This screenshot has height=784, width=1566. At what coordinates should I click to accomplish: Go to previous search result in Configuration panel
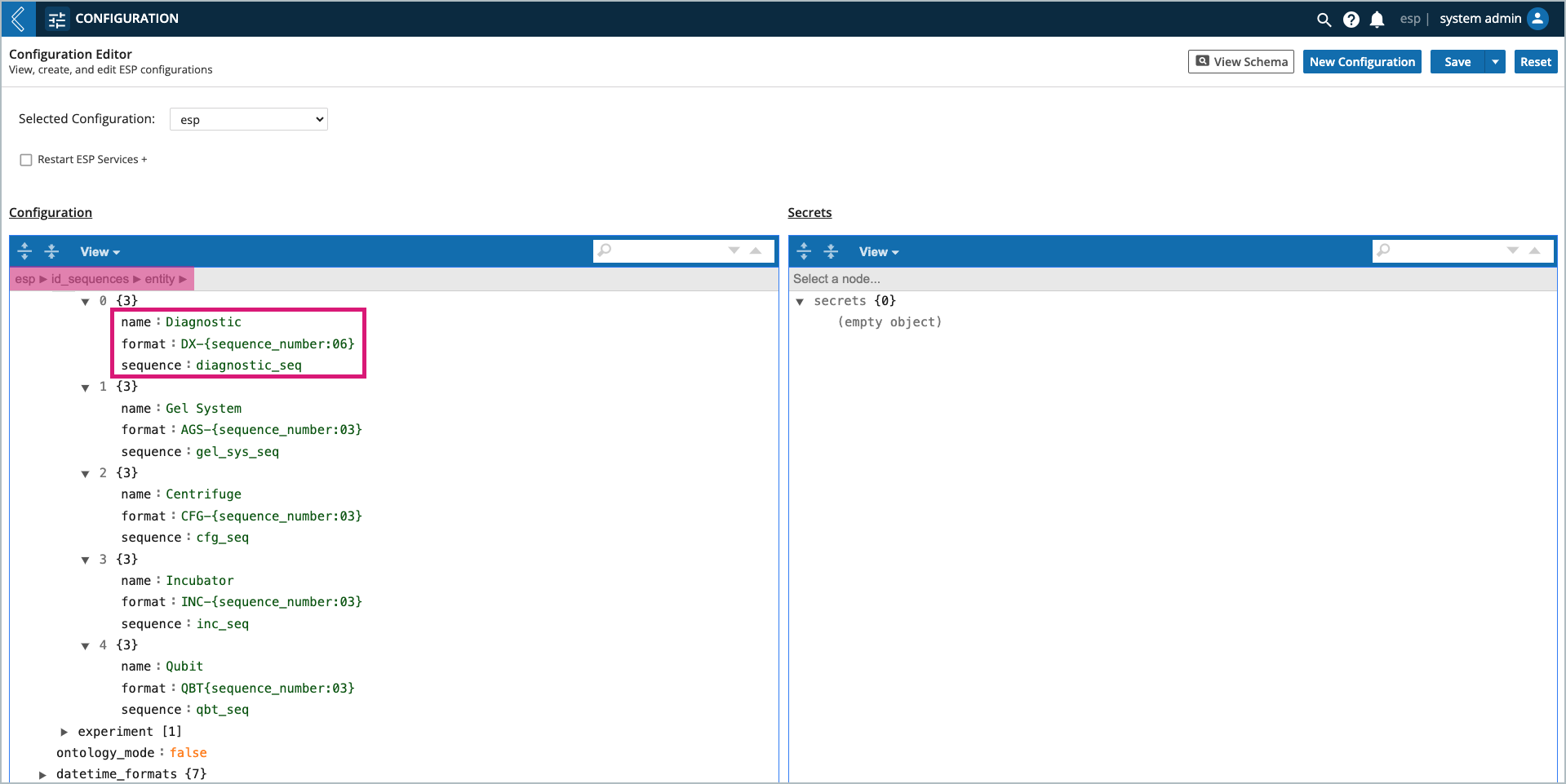coord(756,250)
